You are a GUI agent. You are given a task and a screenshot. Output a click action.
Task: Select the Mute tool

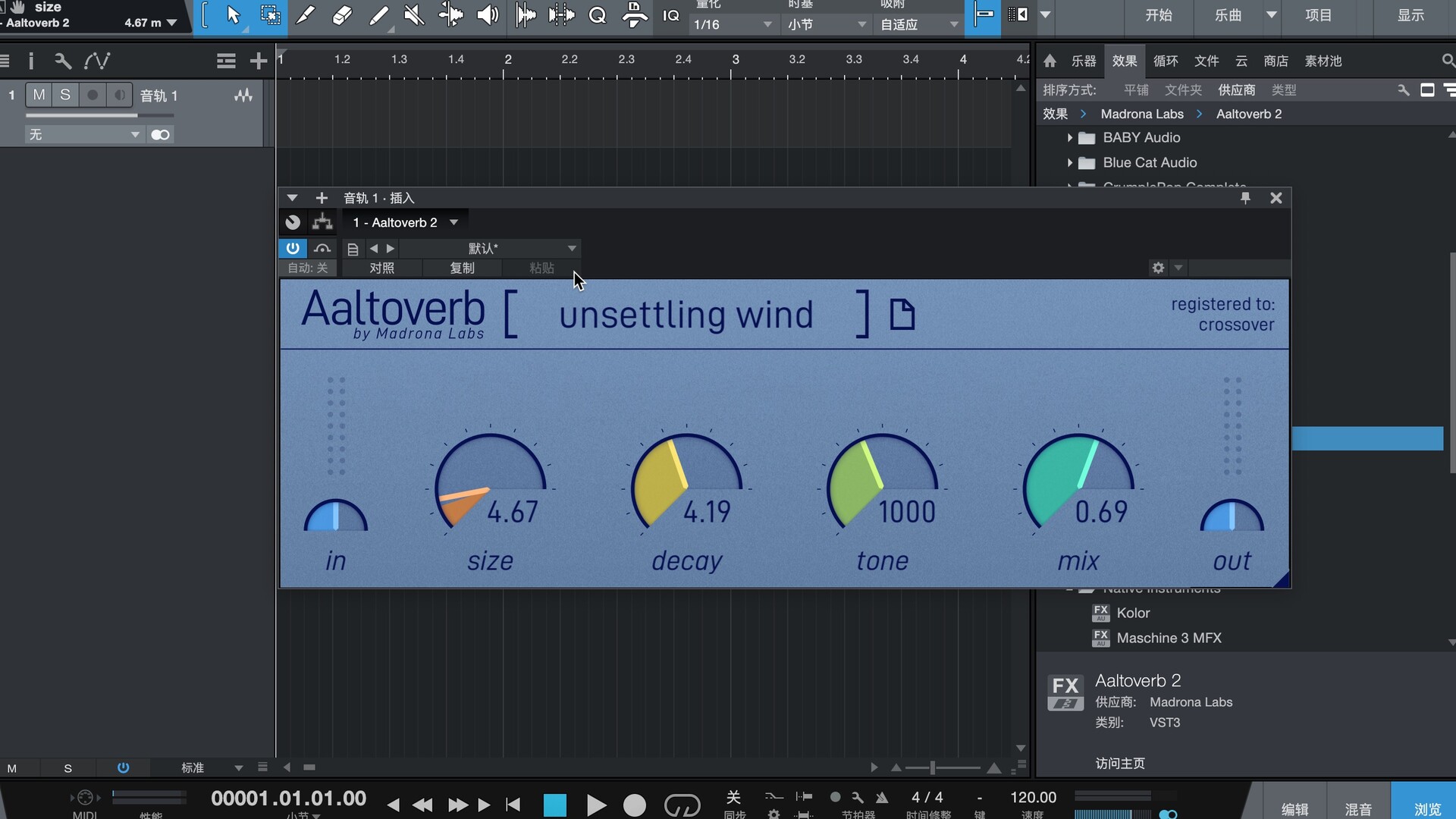[414, 15]
